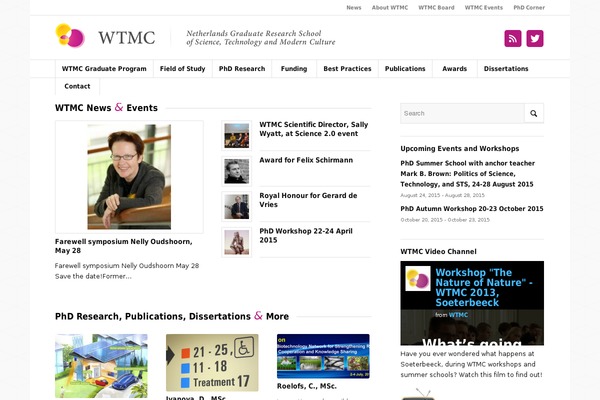Open Sally Wyatt Science 2.0 thumbnail
Viewport: 600px width, 400px height.
click(x=236, y=136)
